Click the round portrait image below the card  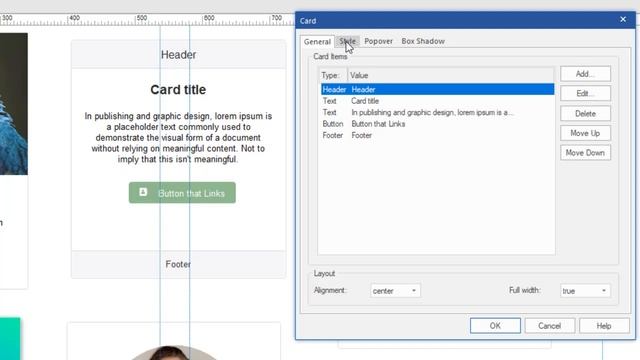[x=174, y=353]
